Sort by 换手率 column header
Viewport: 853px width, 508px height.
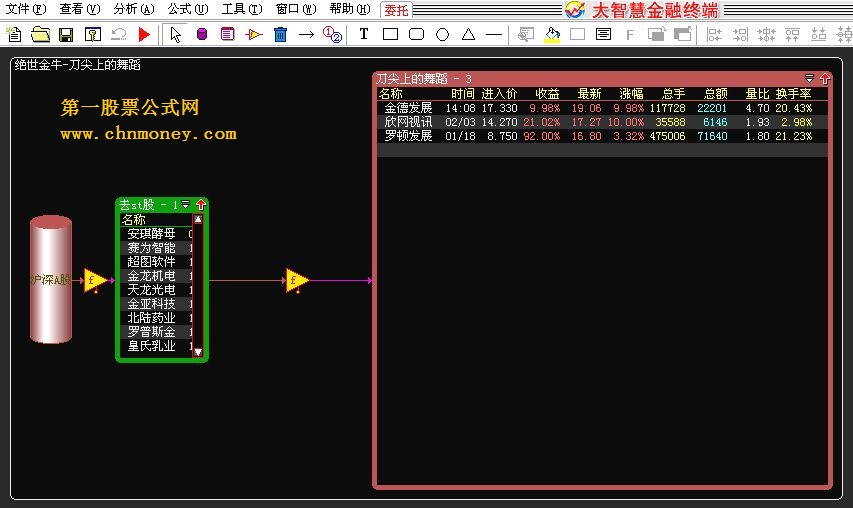pos(793,94)
